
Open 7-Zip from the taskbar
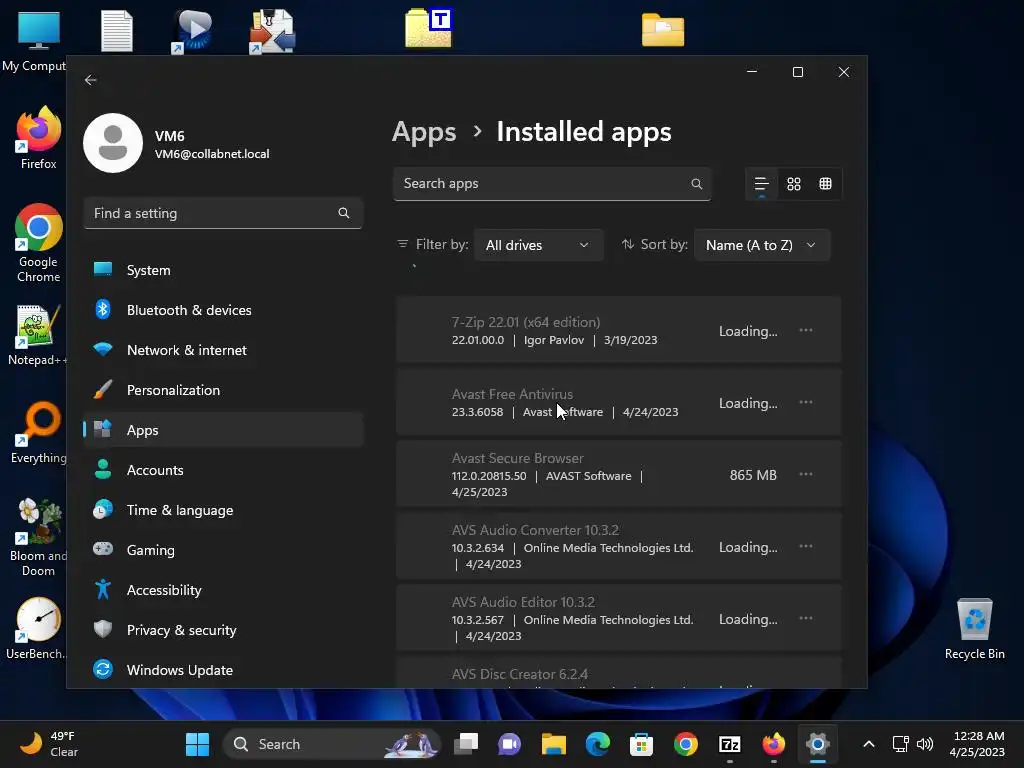(x=729, y=744)
